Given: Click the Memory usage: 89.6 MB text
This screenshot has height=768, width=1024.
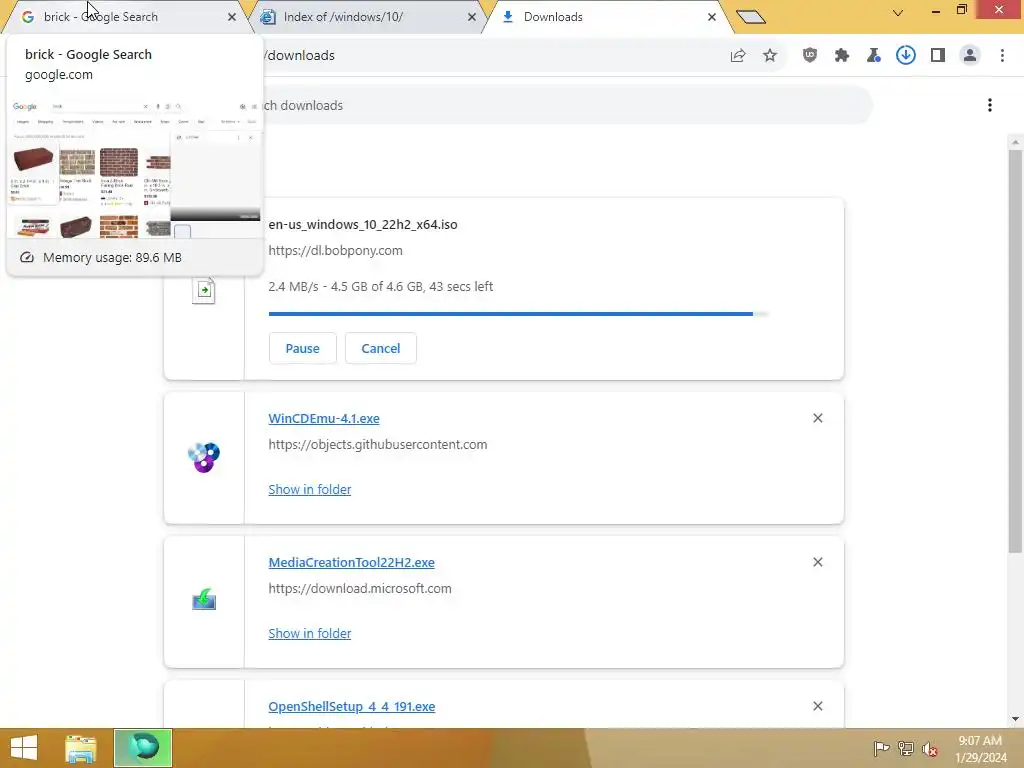Looking at the screenshot, I should point(112,257).
